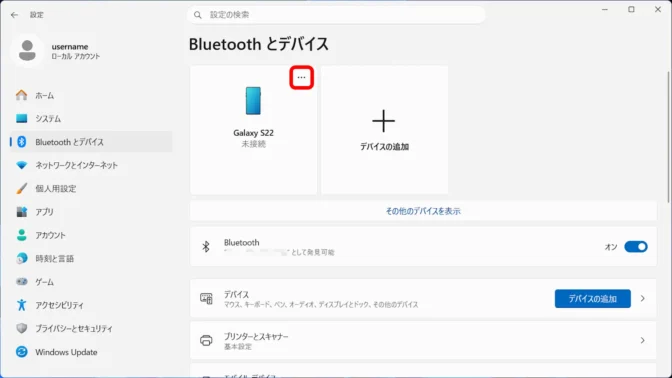Click the デバイスの追加 tile label
This screenshot has width=672, height=378.
click(384, 147)
